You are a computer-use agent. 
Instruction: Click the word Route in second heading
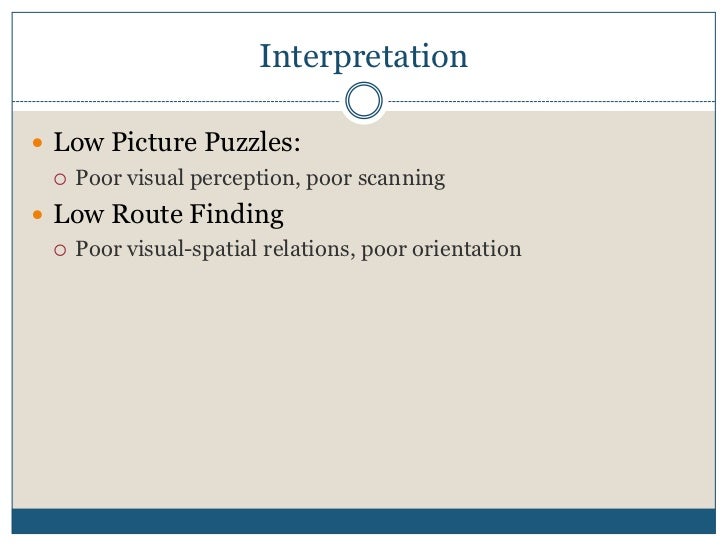click(147, 215)
